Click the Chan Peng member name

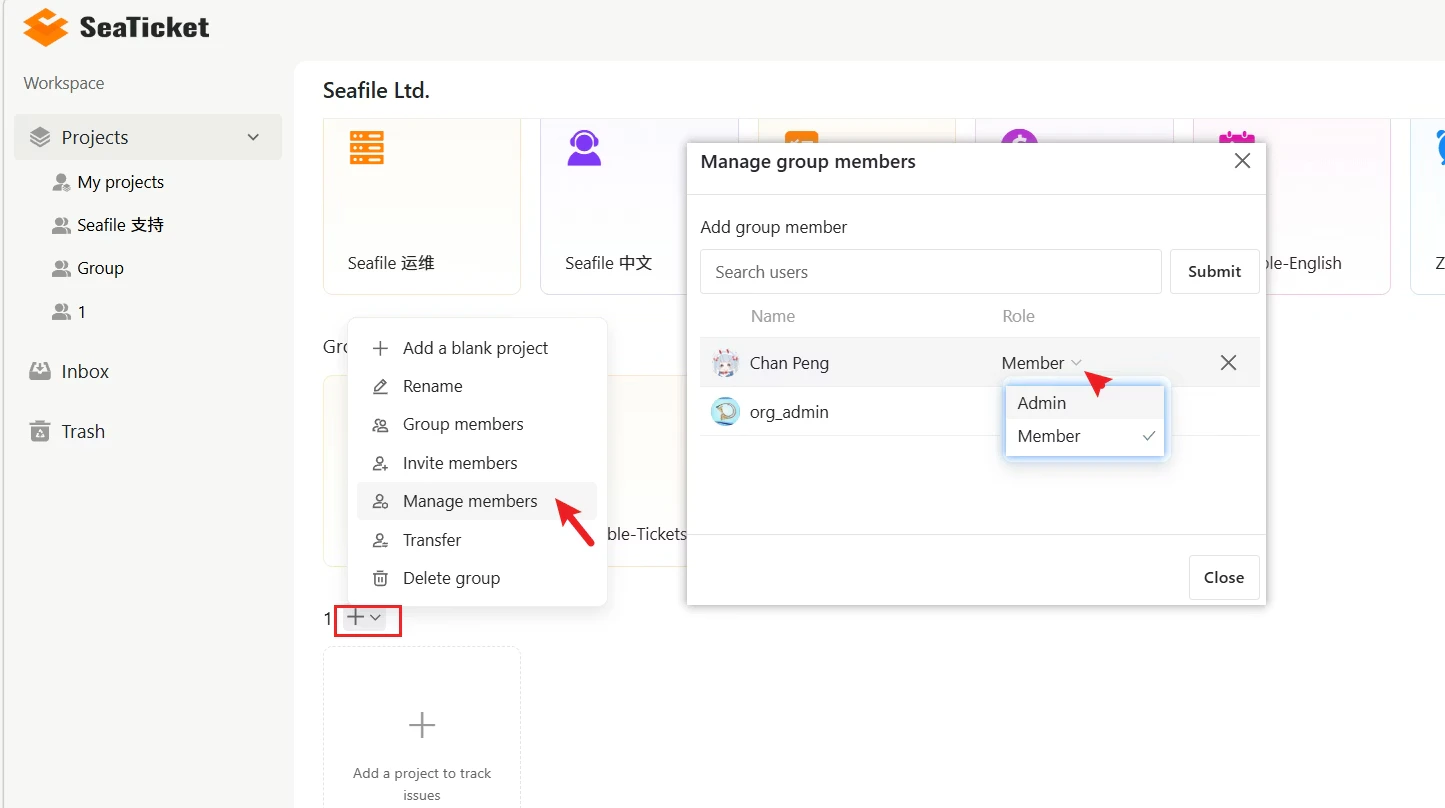point(790,363)
